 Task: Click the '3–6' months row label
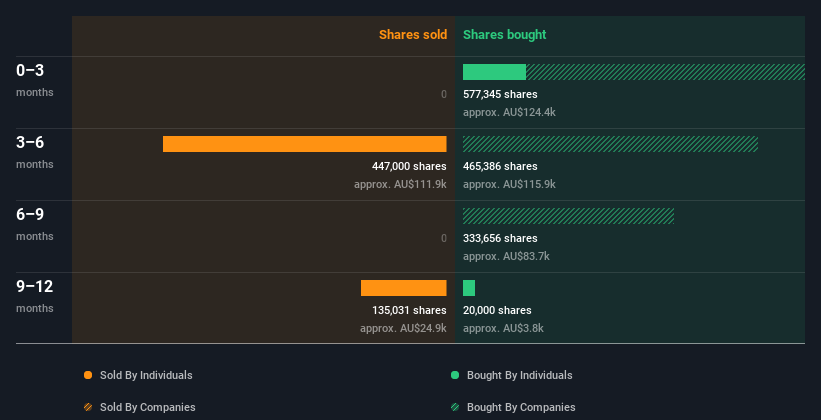pyautogui.click(x=30, y=142)
